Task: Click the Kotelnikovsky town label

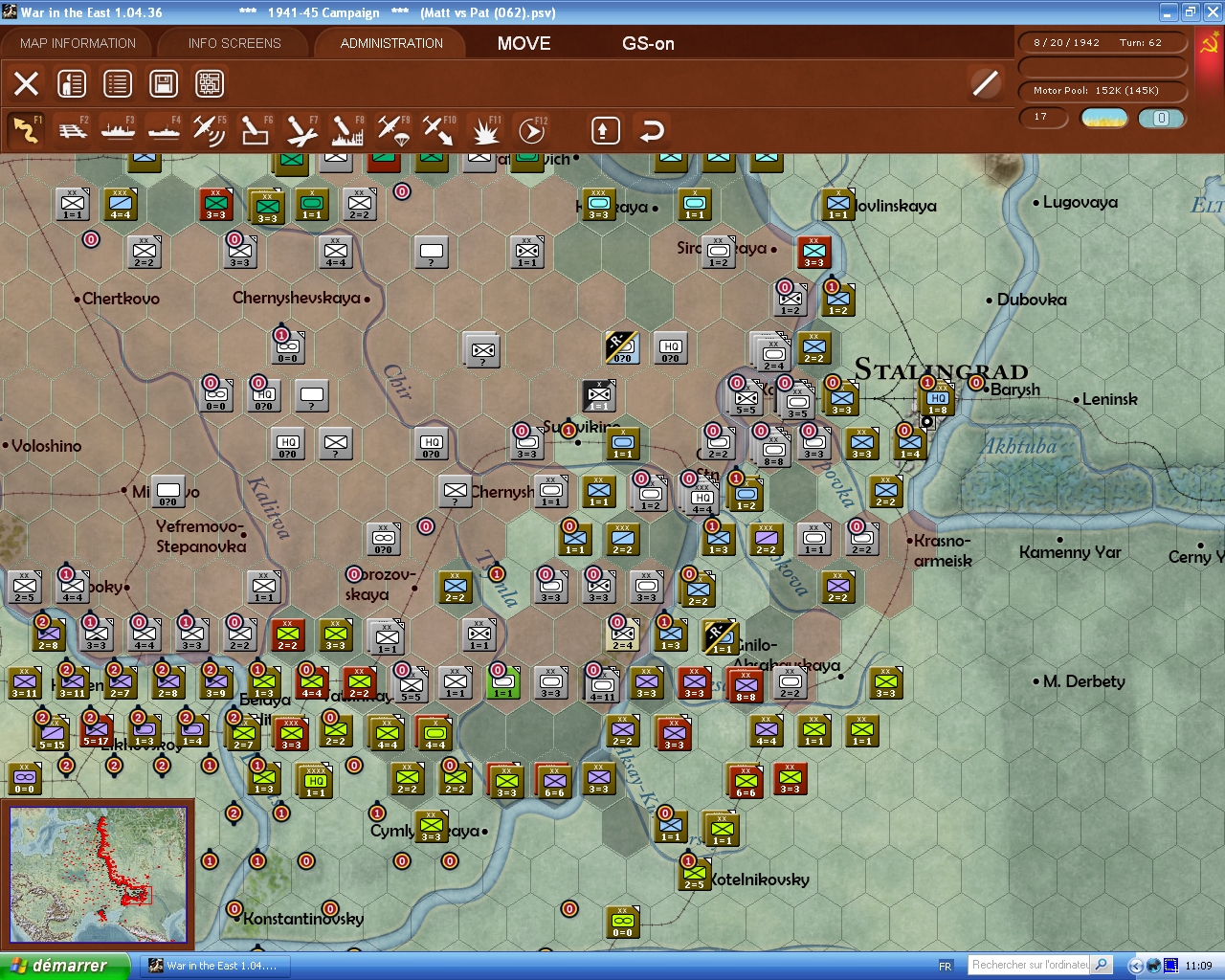Action: (759, 880)
